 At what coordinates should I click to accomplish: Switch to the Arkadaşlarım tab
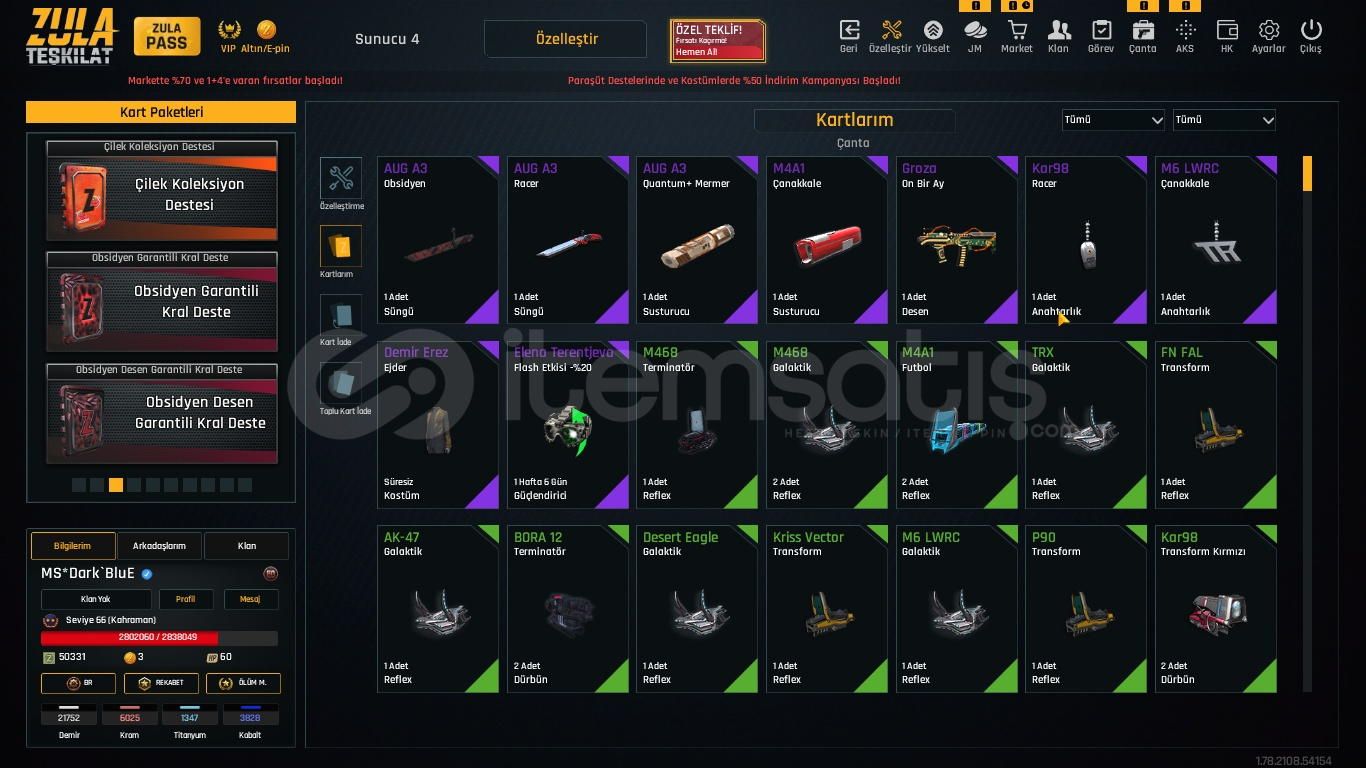(x=160, y=546)
